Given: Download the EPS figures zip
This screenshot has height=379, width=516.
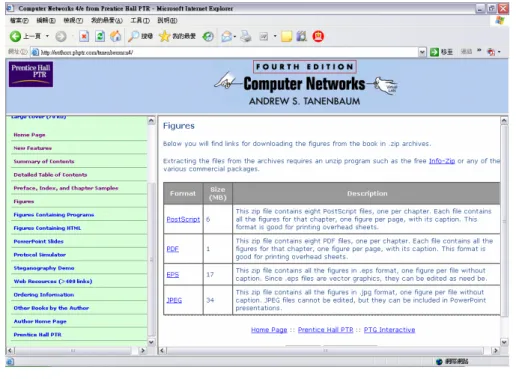Looking at the screenshot, I should [x=173, y=275].
